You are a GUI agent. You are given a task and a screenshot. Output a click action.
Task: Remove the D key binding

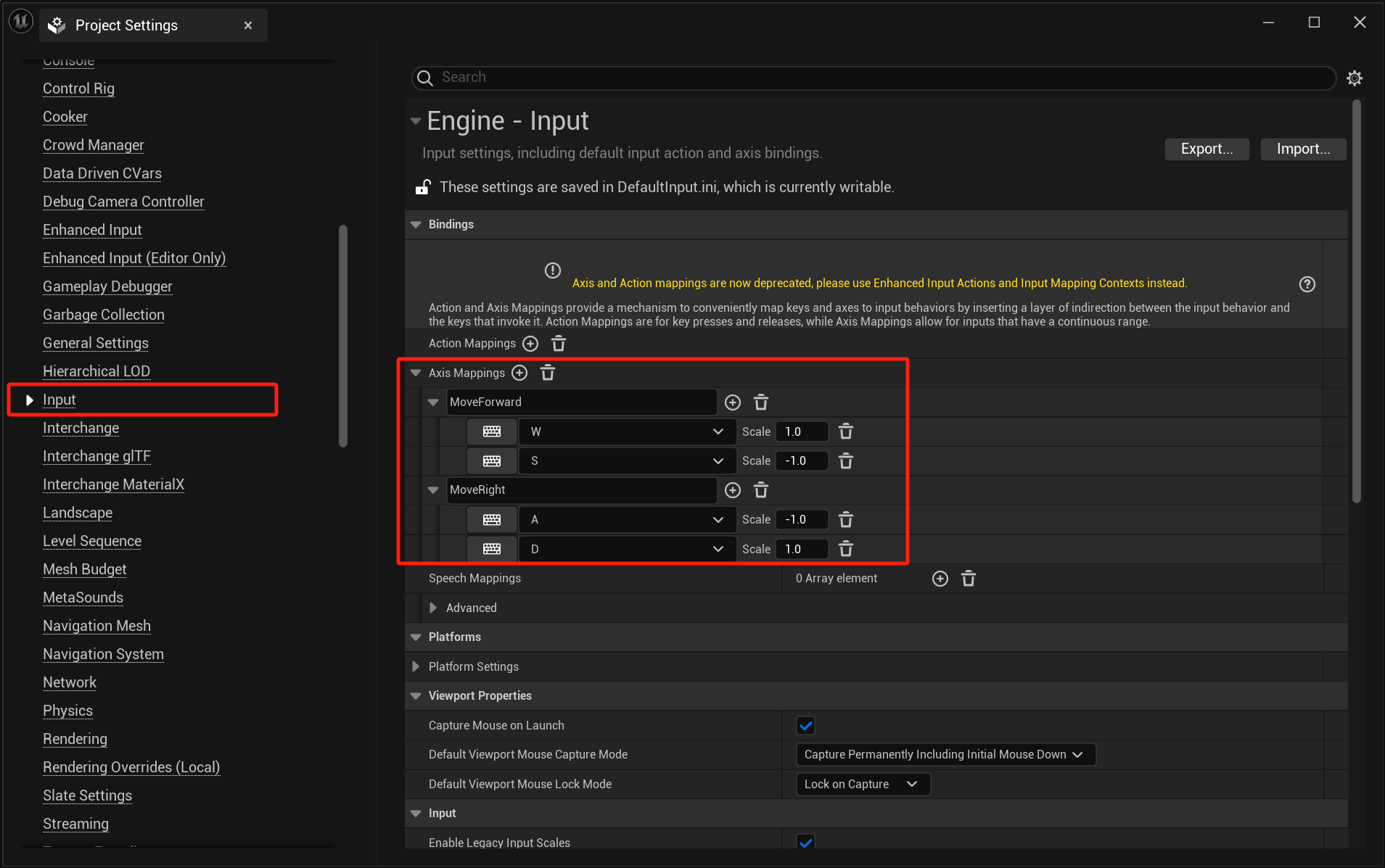coord(846,549)
